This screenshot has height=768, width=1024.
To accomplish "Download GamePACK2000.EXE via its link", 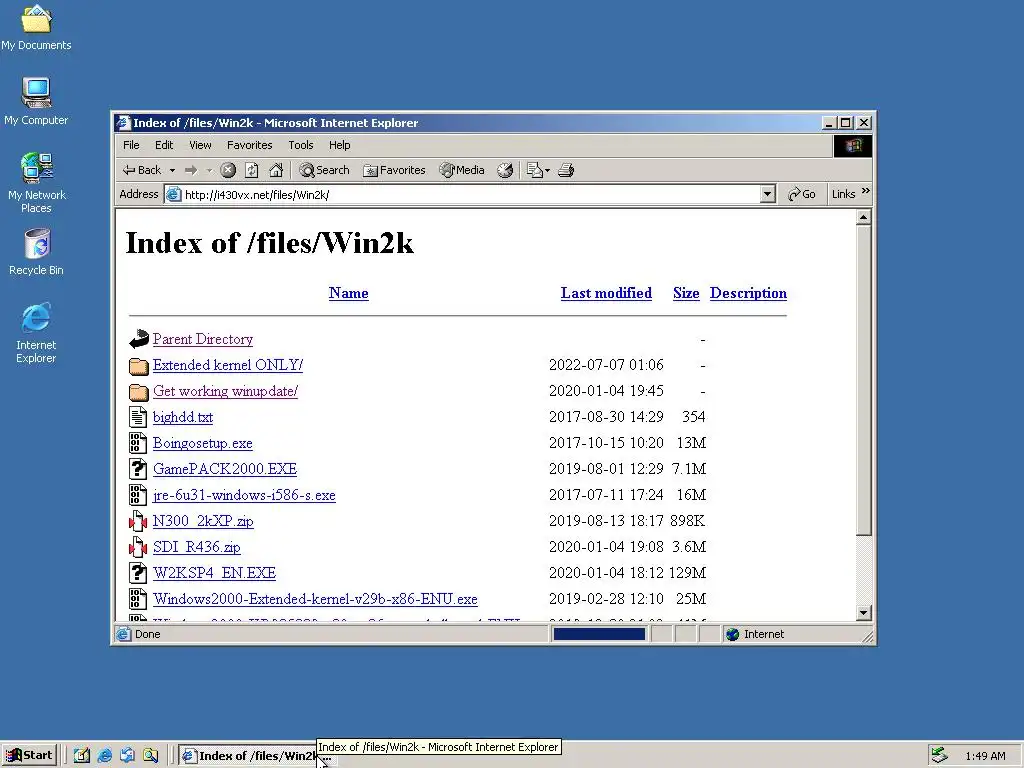I will [225, 469].
